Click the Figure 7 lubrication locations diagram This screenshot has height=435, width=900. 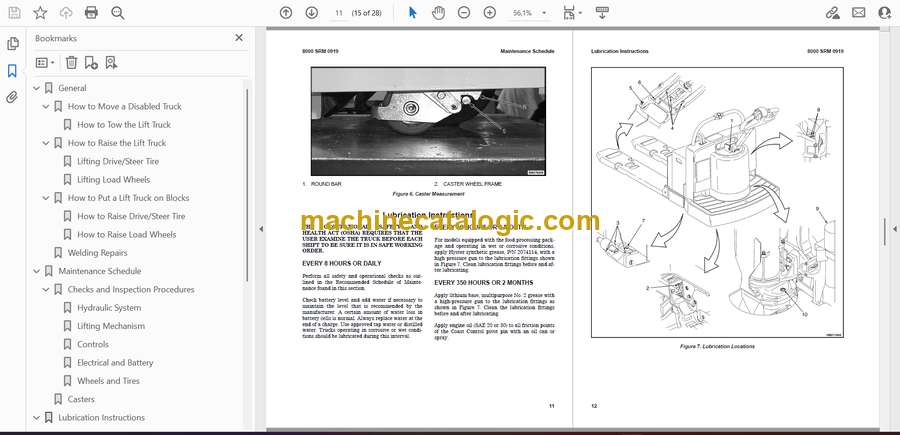coord(717,203)
